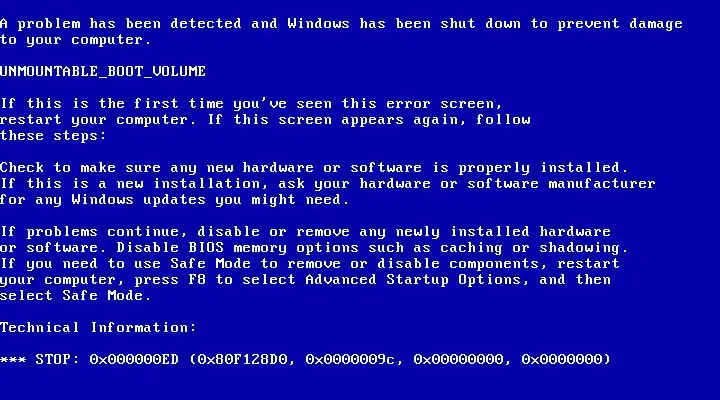
Task: Click the 'to your computer.' text
Action: pyautogui.click(x=75, y=40)
